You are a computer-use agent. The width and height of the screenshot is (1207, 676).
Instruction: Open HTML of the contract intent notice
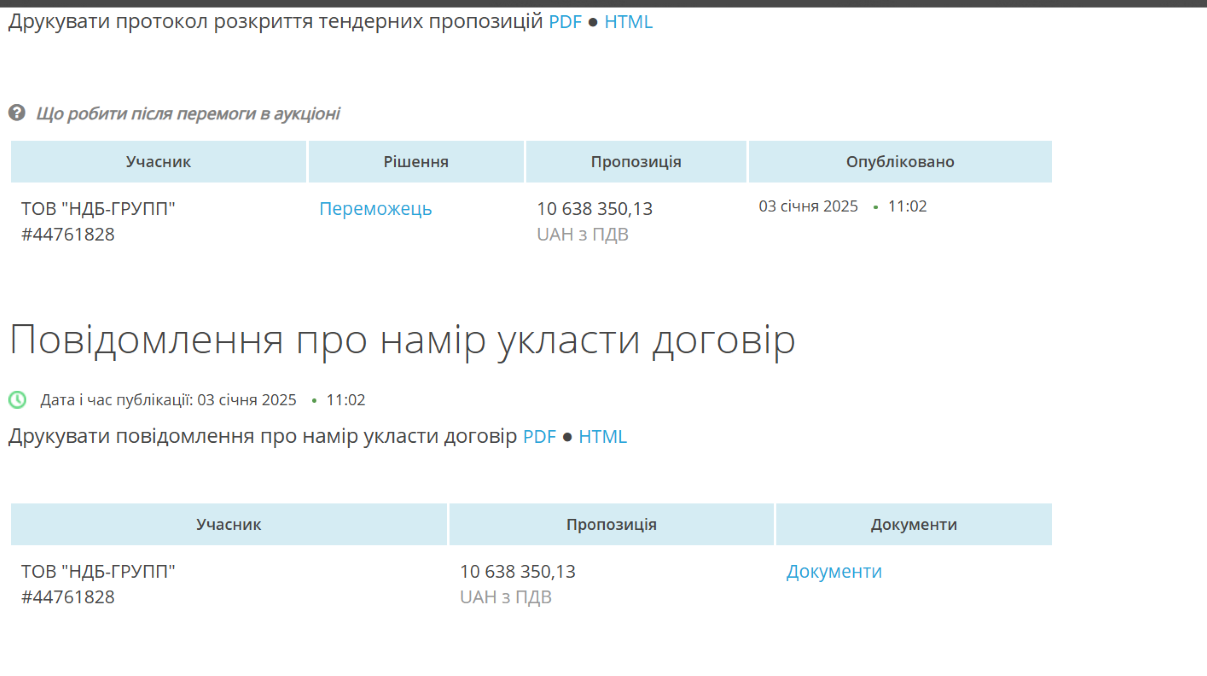pyautogui.click(x=603, y=437)
